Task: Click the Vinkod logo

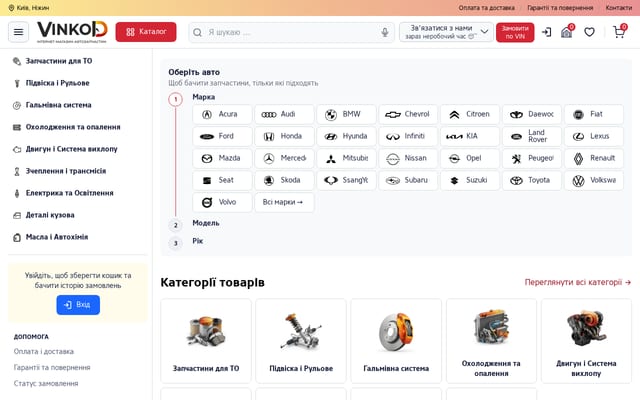Action: click(72, 32)
